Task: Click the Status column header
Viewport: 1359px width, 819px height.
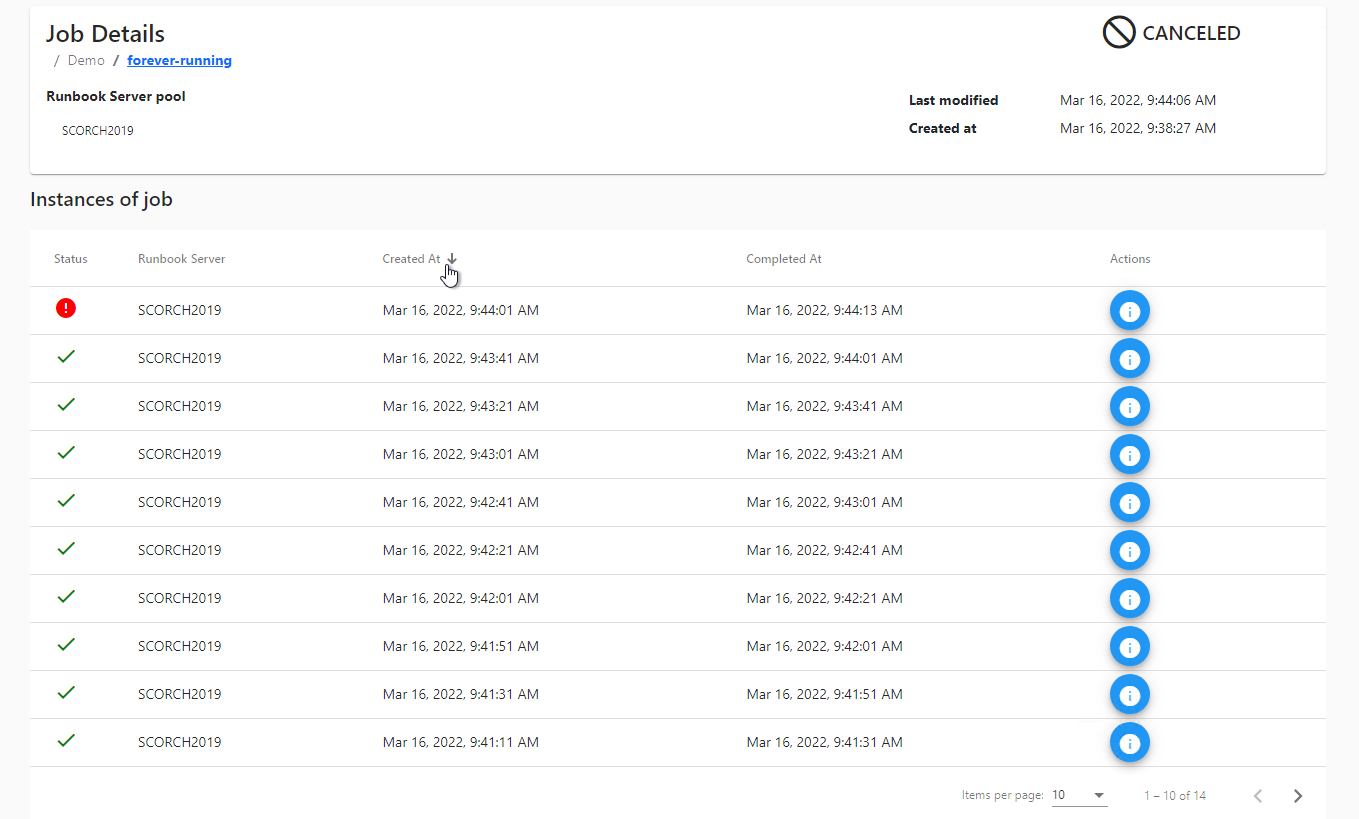Action: [70, 258]
